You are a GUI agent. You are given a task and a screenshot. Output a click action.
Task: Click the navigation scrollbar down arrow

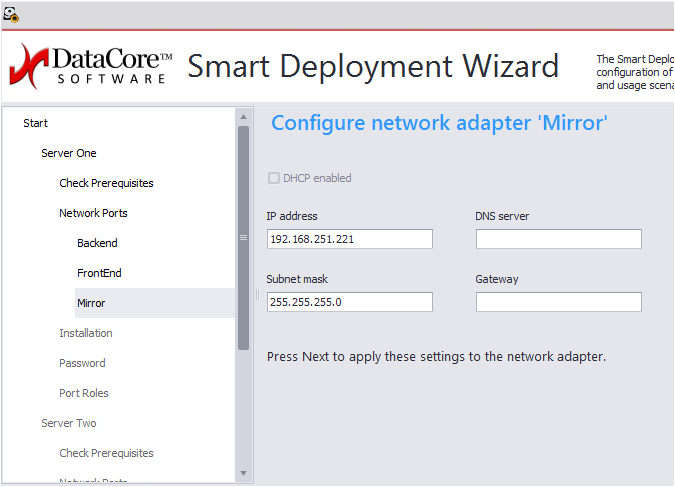[243, 473]
